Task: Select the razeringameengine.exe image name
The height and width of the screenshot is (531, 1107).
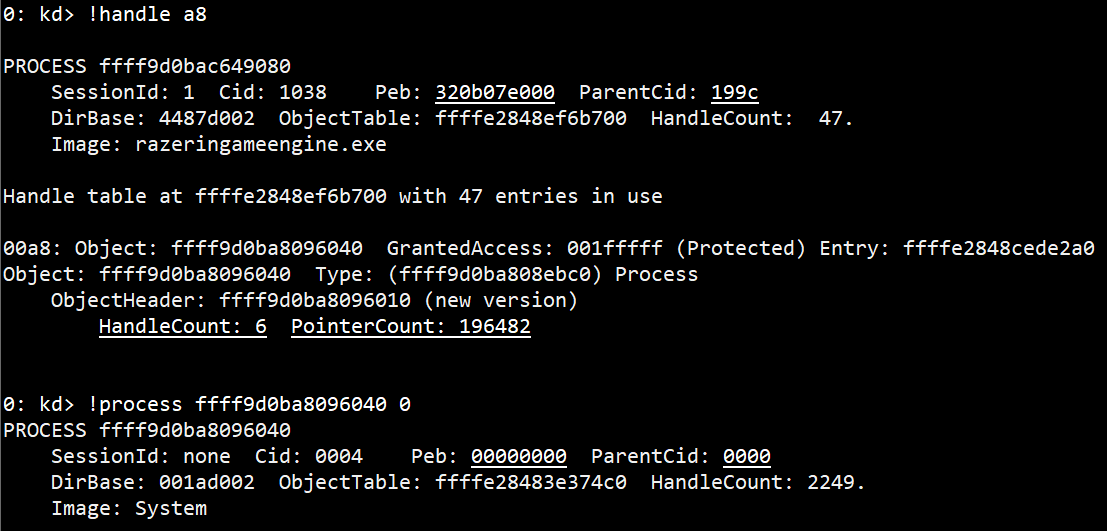Action: tap(261, 145)
